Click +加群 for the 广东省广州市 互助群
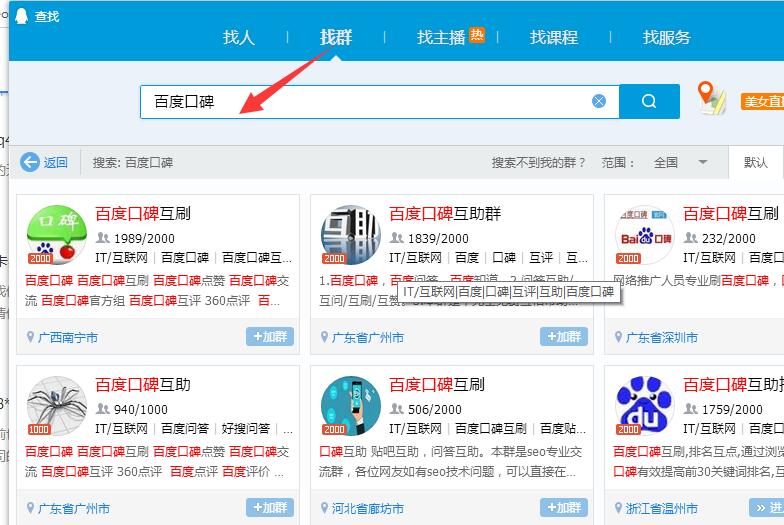 (564, 336)
